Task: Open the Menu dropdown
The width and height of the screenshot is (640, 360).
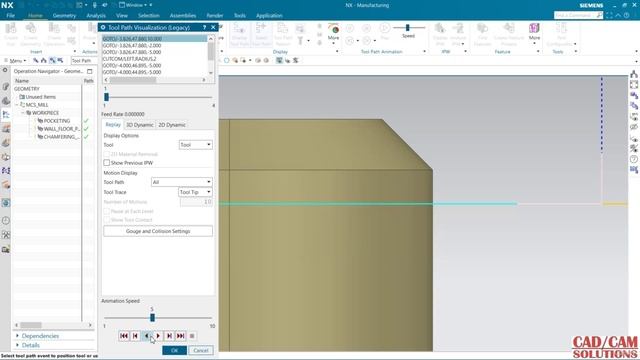Action: [x=16, y=60]
